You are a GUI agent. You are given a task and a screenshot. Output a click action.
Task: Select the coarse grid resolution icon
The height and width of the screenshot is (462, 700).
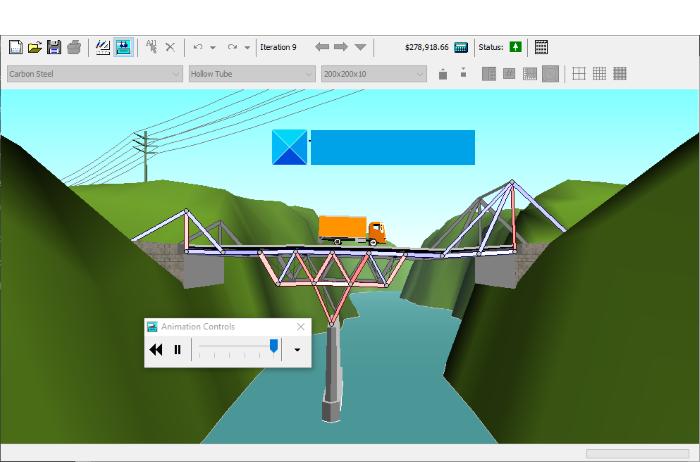pos(579,74)
